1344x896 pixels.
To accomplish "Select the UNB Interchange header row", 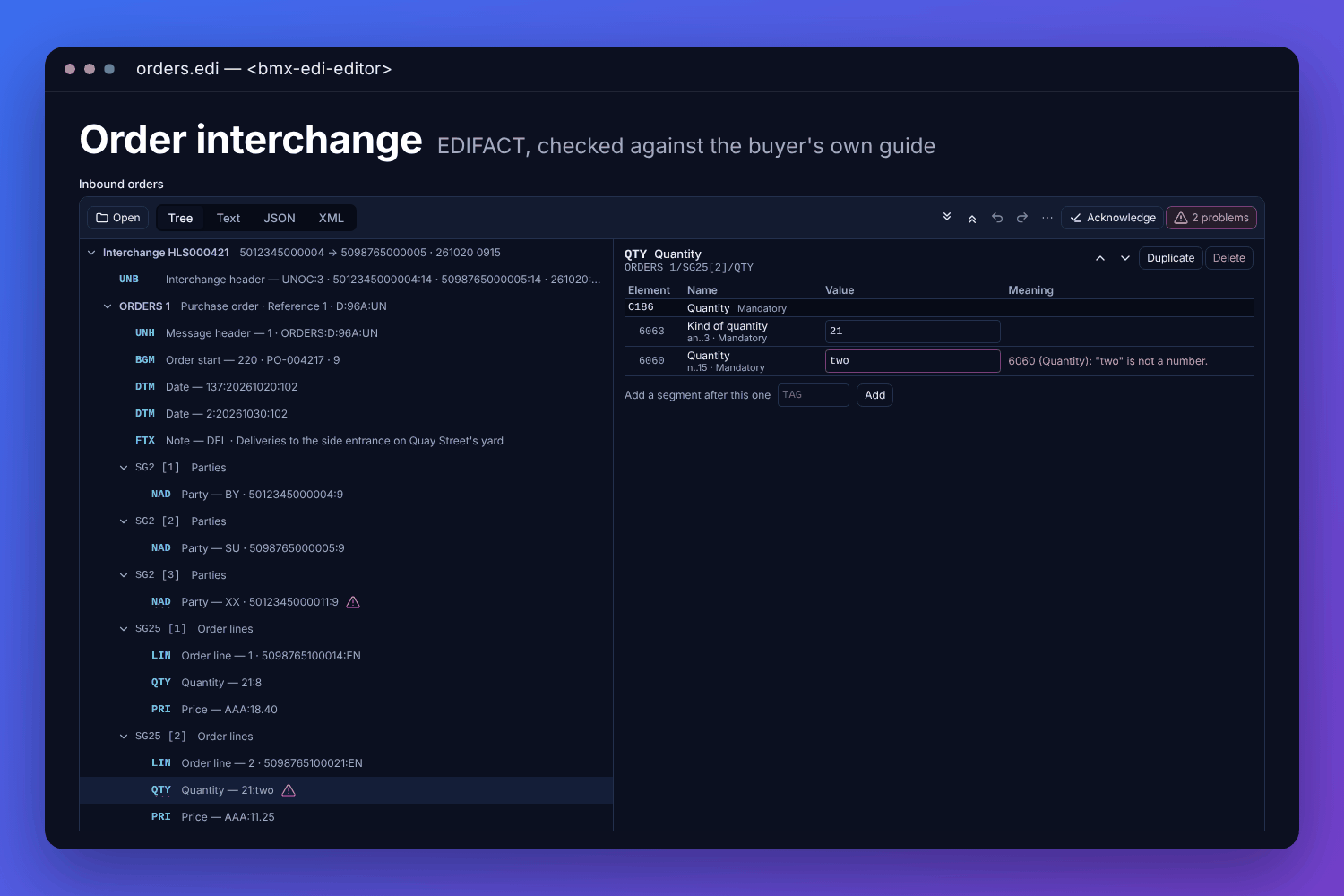I will tap(346, 280).
